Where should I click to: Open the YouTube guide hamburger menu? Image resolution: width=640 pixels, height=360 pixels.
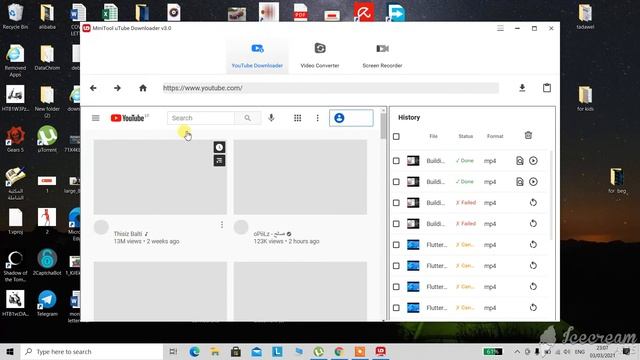[x=96, y=118]
